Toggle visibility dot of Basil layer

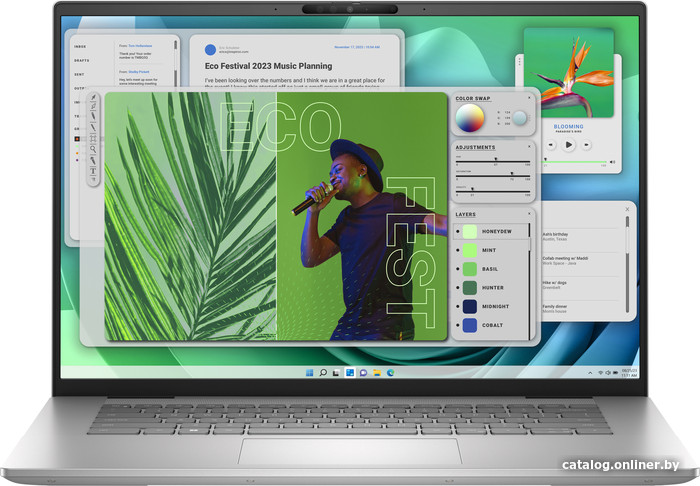tap(458, 269)
